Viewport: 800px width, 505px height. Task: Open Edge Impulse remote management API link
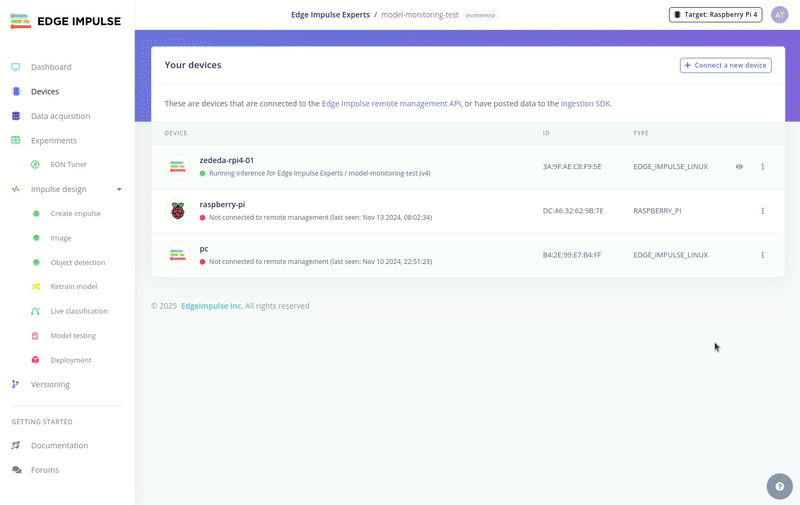pos(391,104)
